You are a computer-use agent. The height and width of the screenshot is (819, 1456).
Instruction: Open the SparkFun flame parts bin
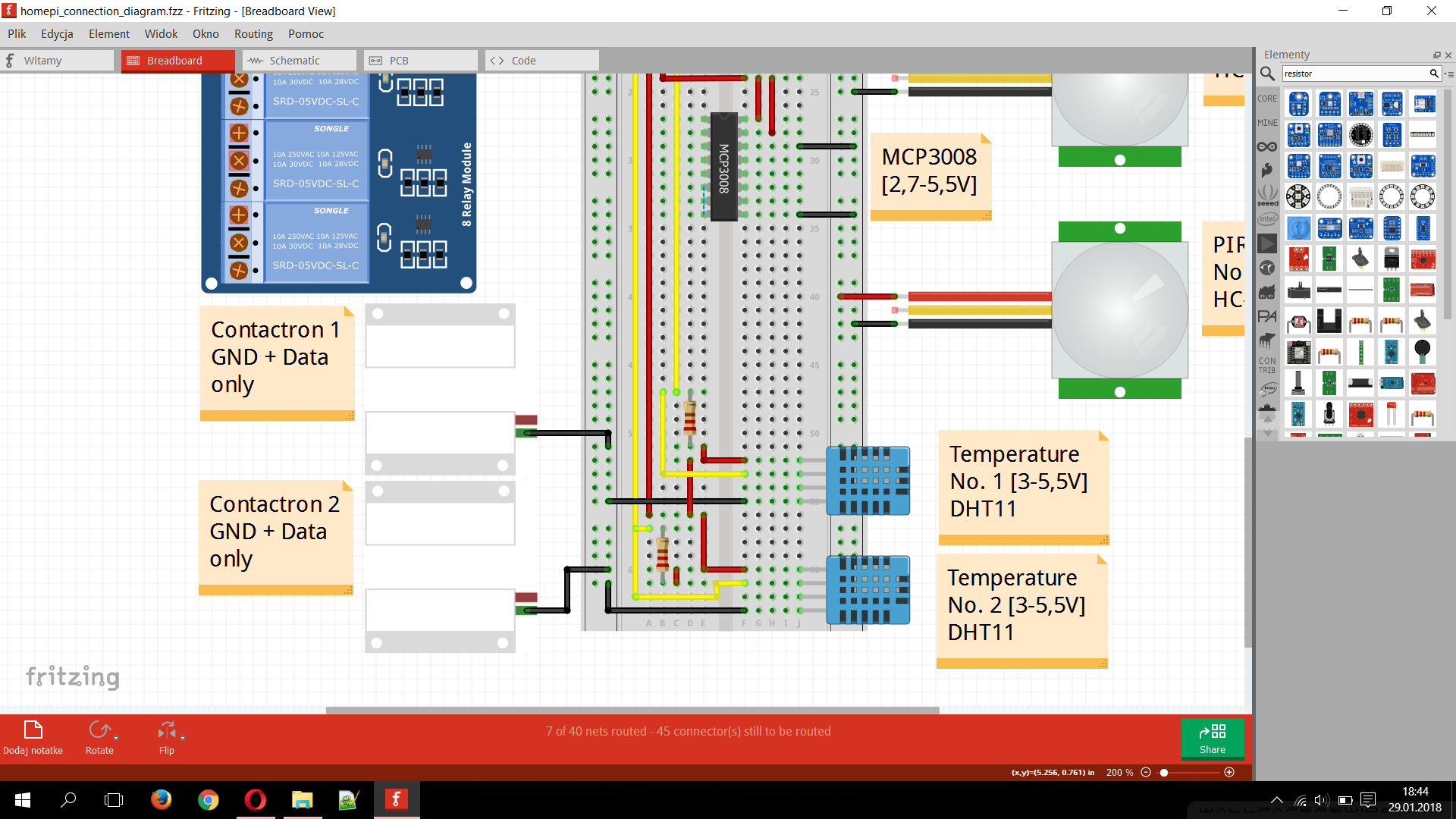coord(1267,171)
